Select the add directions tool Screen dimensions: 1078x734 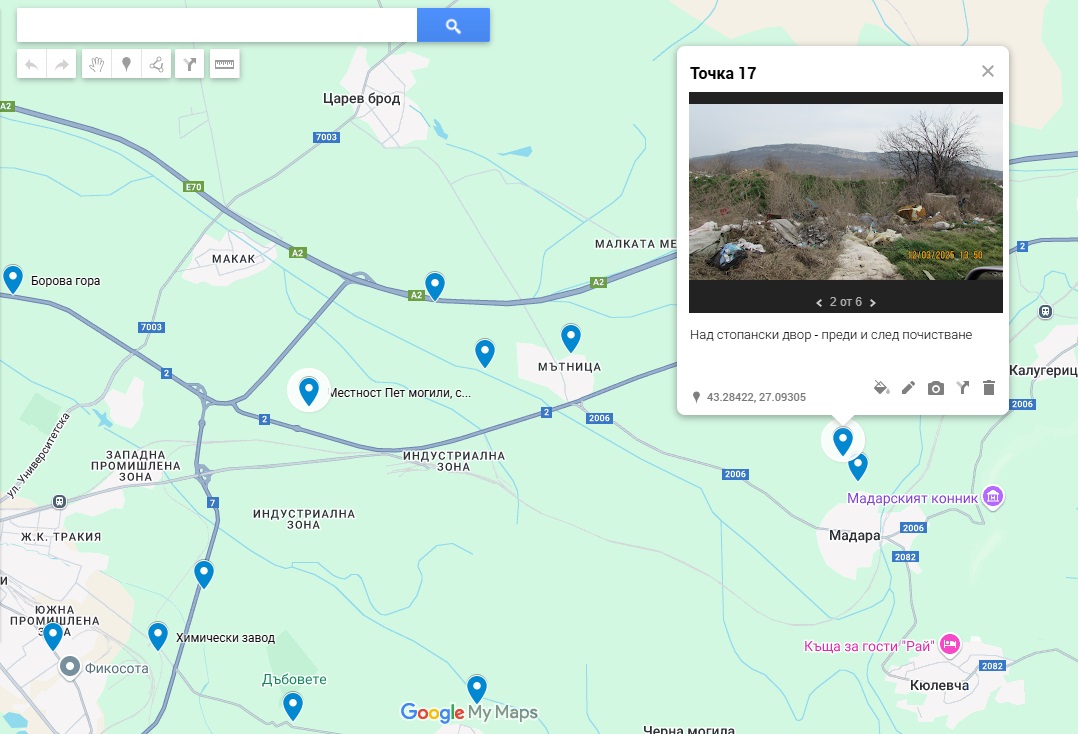click(189, 65)
